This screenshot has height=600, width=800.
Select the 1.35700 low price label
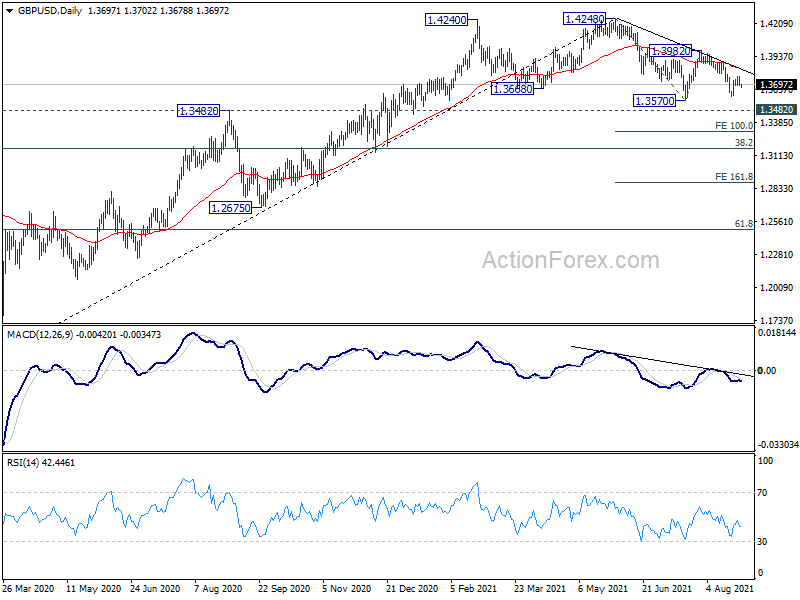[655, 101]
